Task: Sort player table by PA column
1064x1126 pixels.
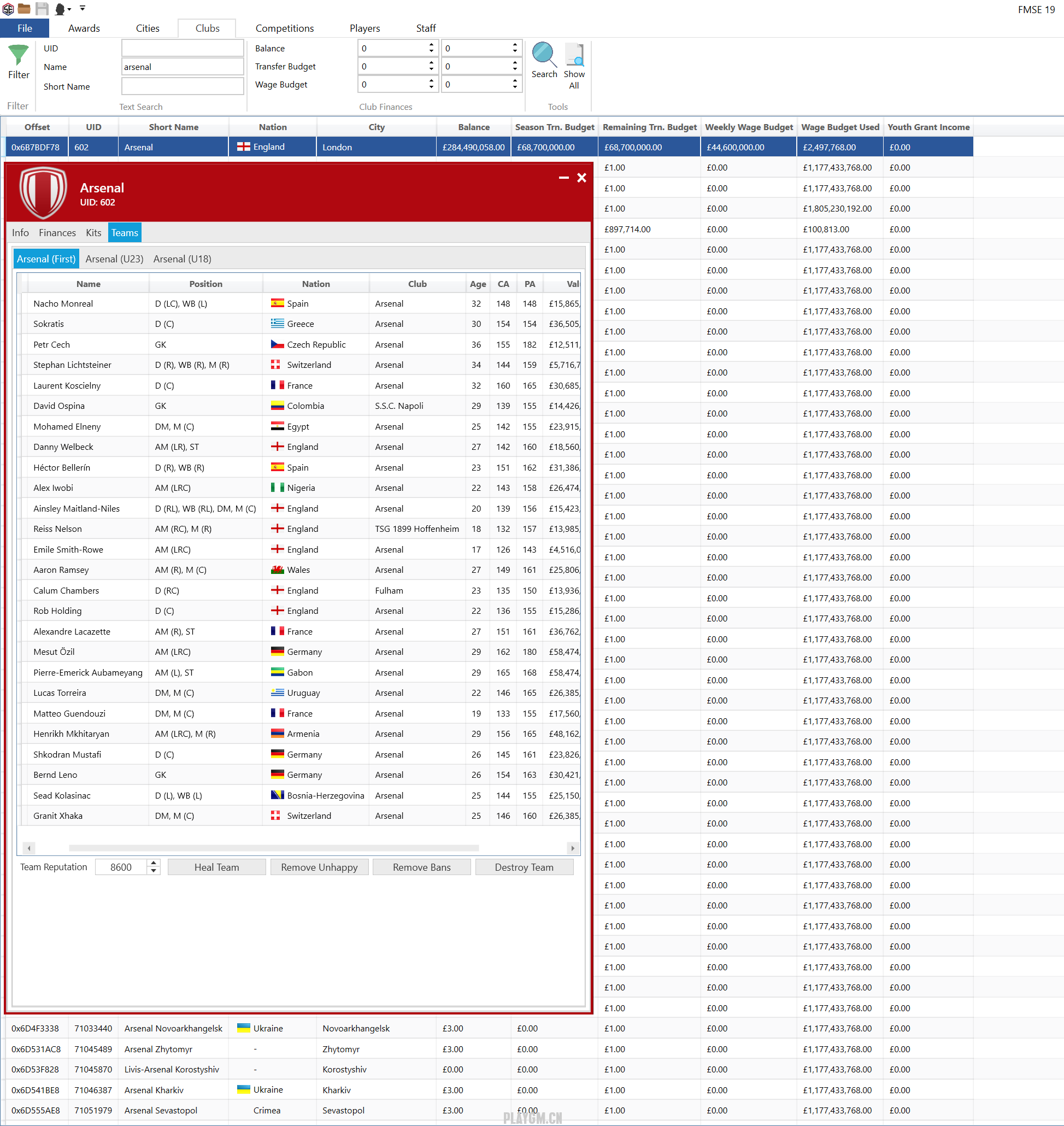Action: [x=530, y=284]
